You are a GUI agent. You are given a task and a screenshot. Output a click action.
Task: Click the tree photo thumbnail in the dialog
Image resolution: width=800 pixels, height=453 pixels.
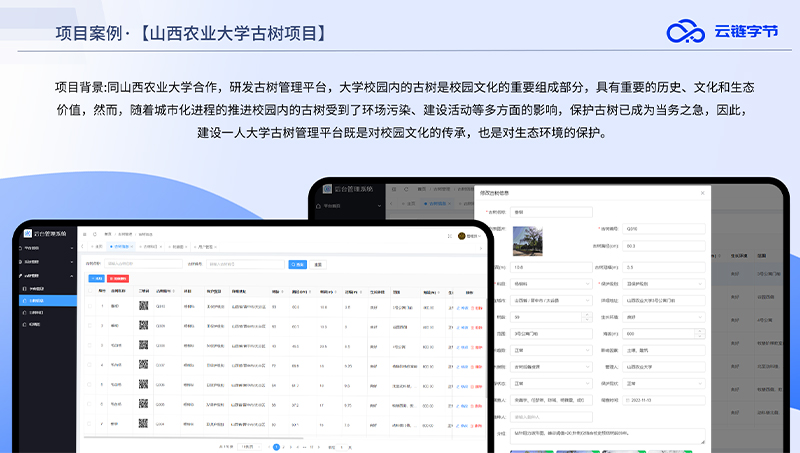tap(528, 241)
